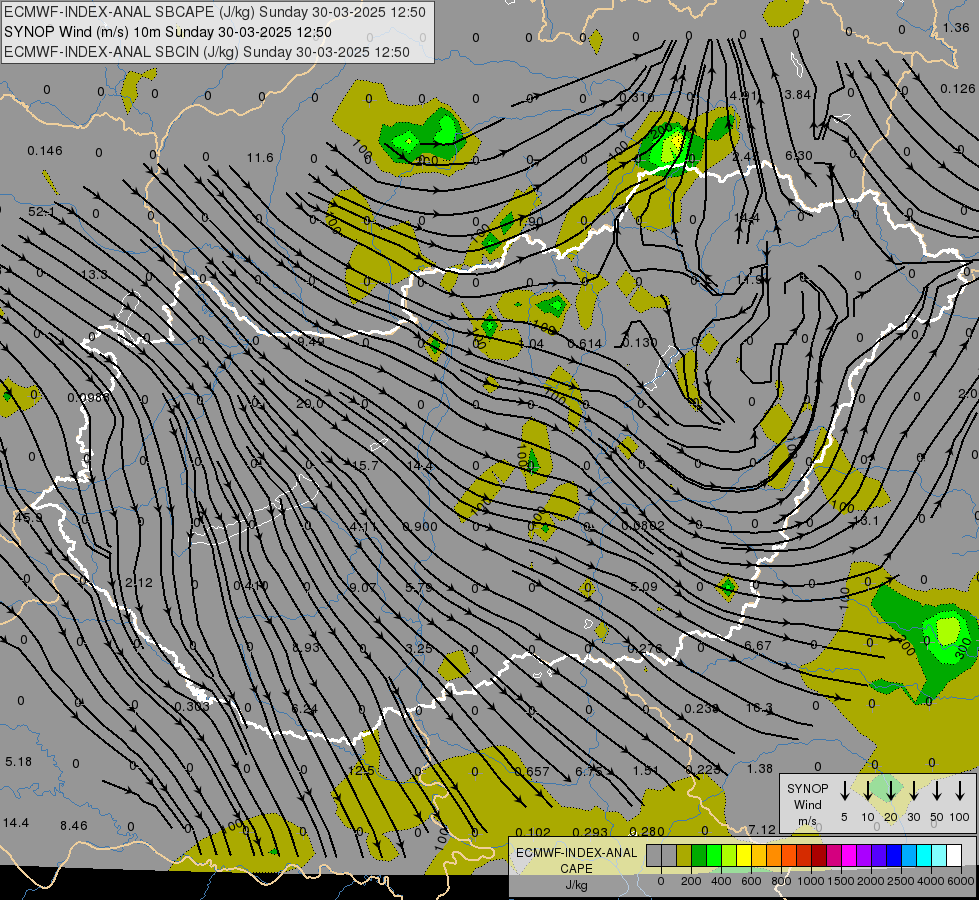Click the map value 12.5

coord(362,771)
